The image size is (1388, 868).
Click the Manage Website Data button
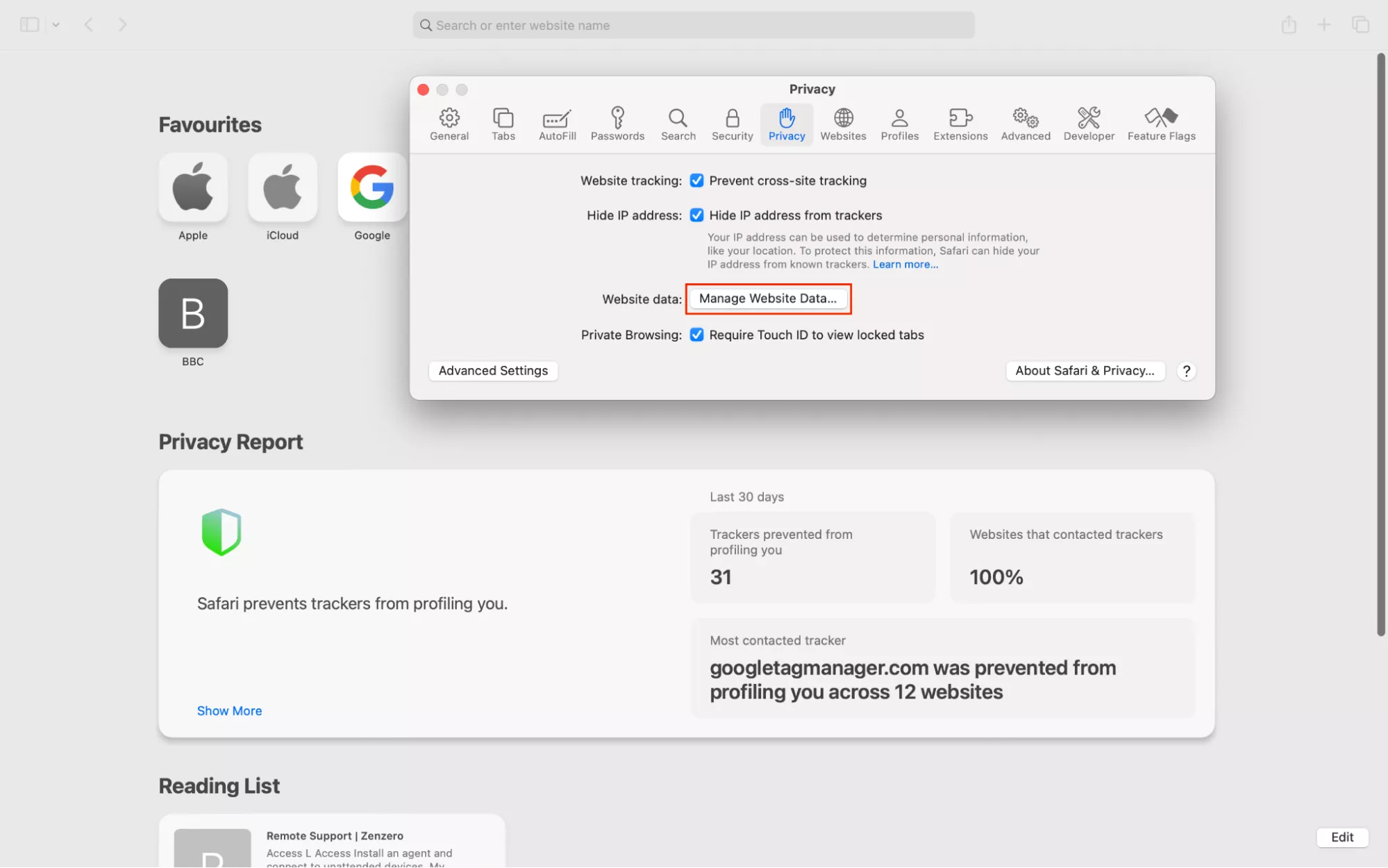[x=768, y=299]
